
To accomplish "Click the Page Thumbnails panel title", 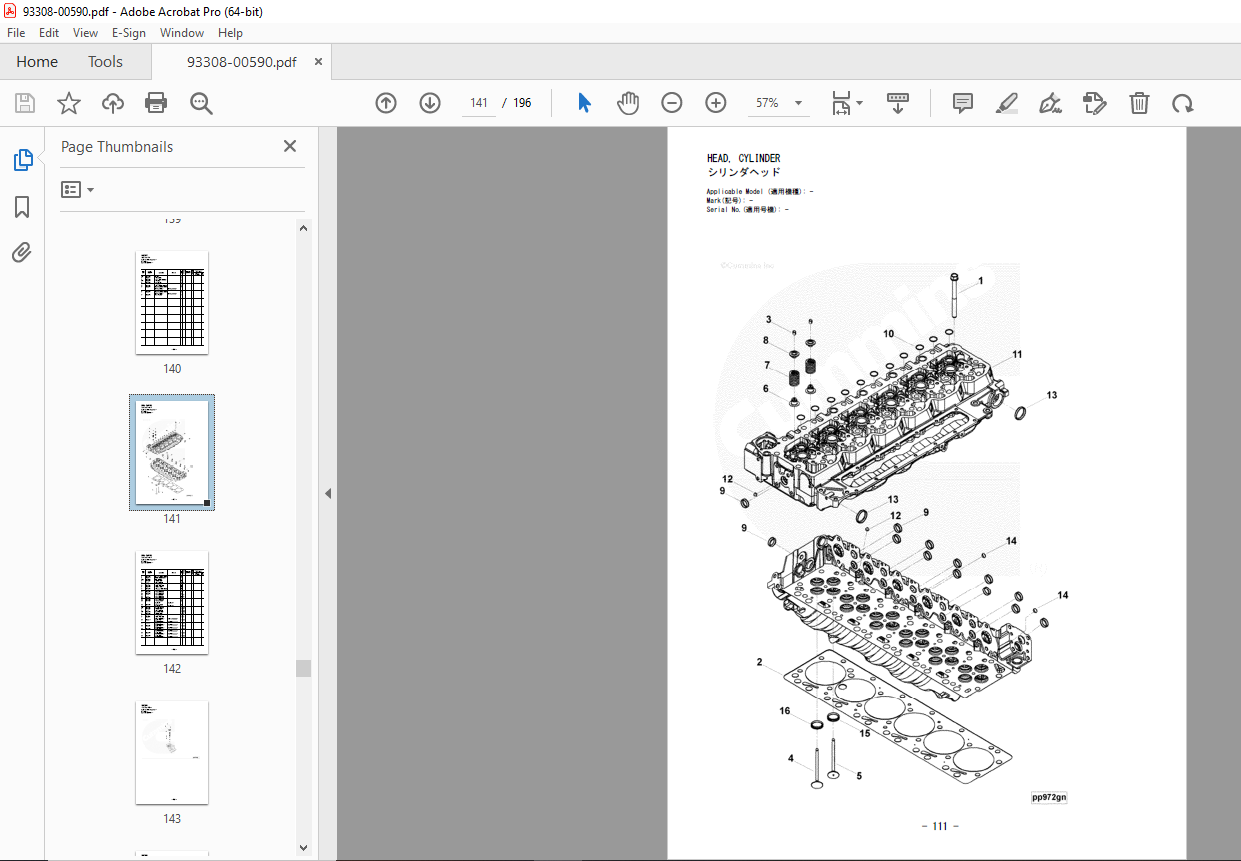I will point(117,147).
